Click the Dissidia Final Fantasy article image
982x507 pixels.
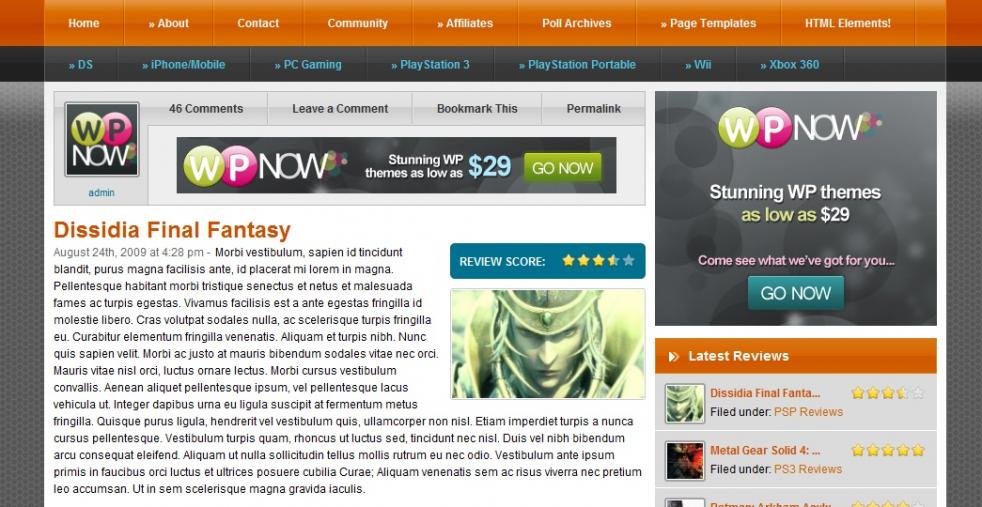pos(547,344)
